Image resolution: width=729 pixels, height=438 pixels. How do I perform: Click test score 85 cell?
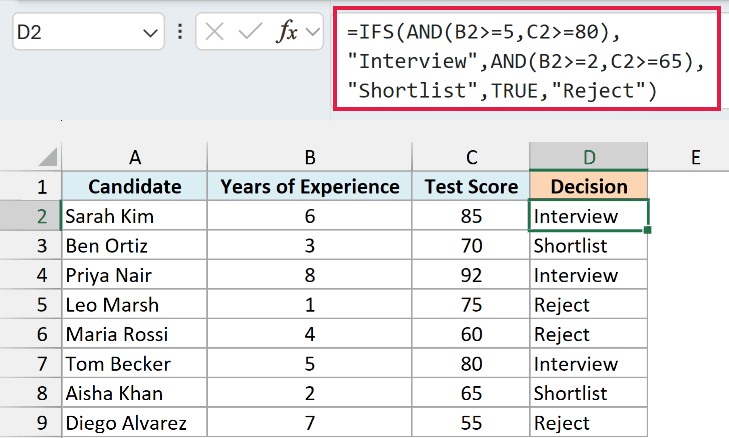click(471, 216)
